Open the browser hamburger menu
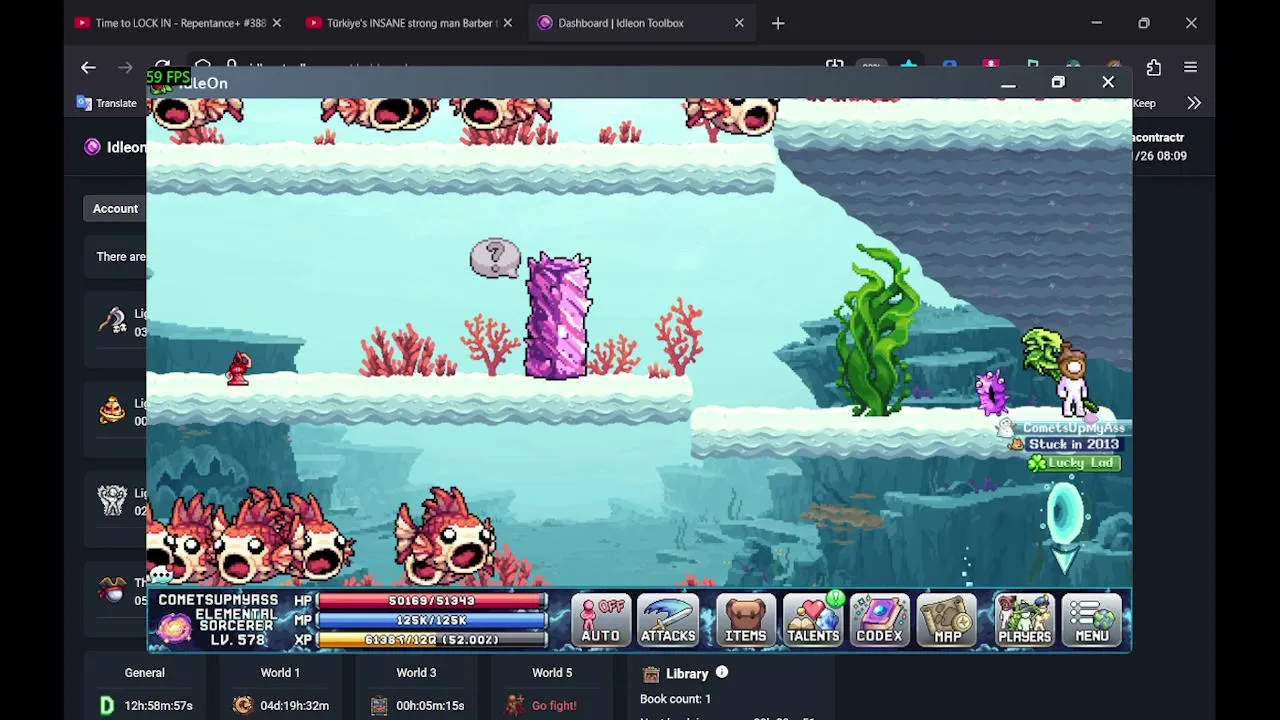Viewport: 1280px width, 720px height. [1190, 67]
